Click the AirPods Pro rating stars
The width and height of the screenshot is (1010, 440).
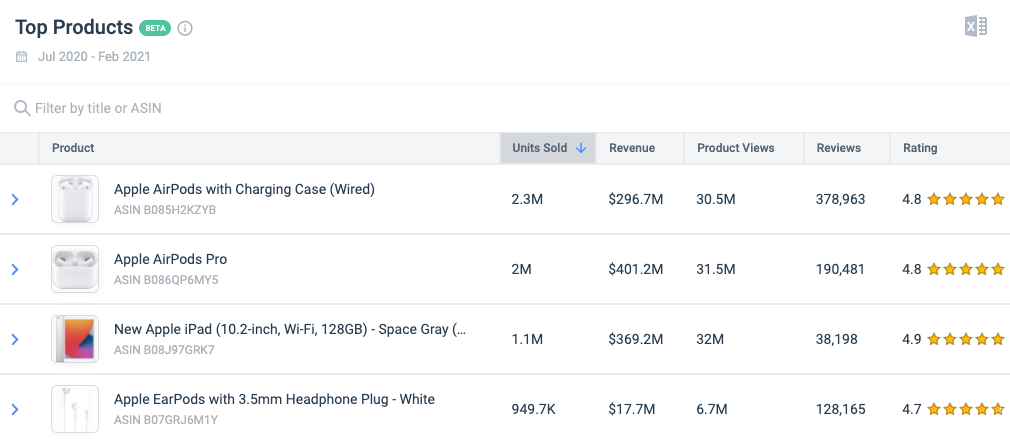(966, 269)
